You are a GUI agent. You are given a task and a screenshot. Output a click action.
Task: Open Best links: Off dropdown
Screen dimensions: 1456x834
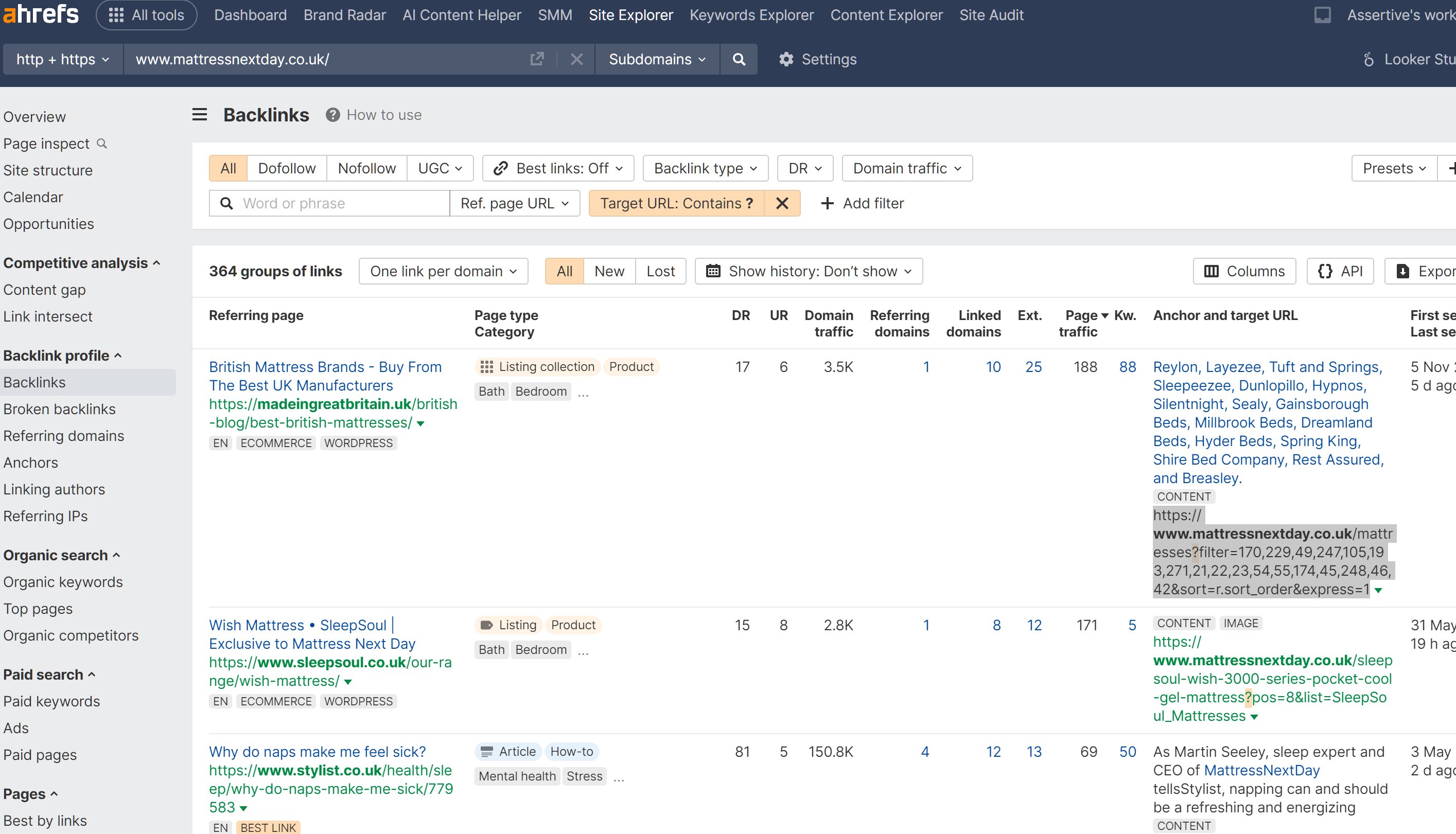point(558,168)
